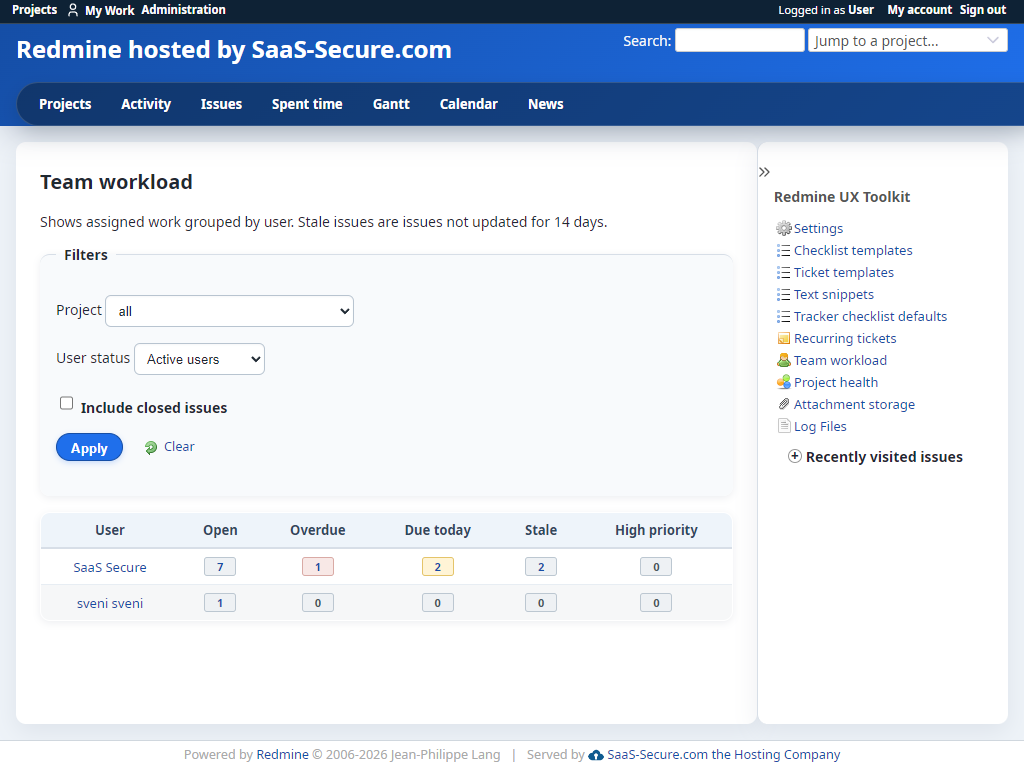Open the User status dropdown
Image resolution: width=1024 pixels, height=768 pixels.
[199, 359]
